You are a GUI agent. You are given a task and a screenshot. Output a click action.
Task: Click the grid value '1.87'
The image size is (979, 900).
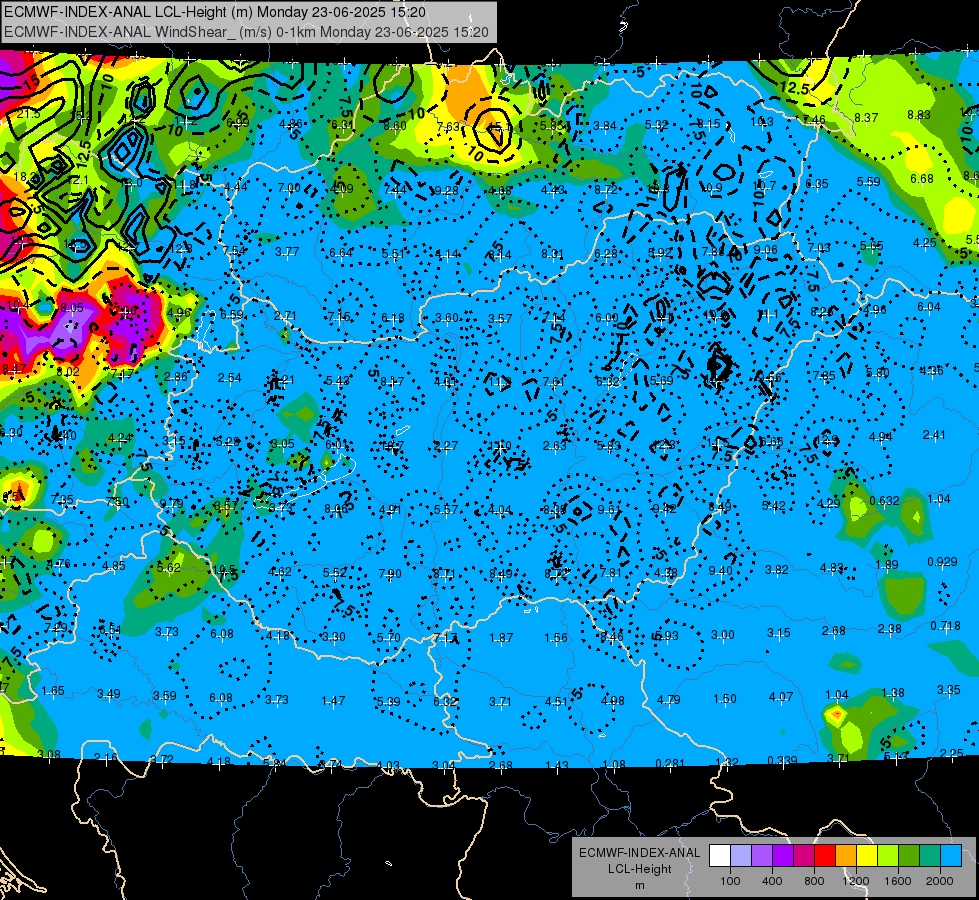pyautogui.click(x=501, y=638)
